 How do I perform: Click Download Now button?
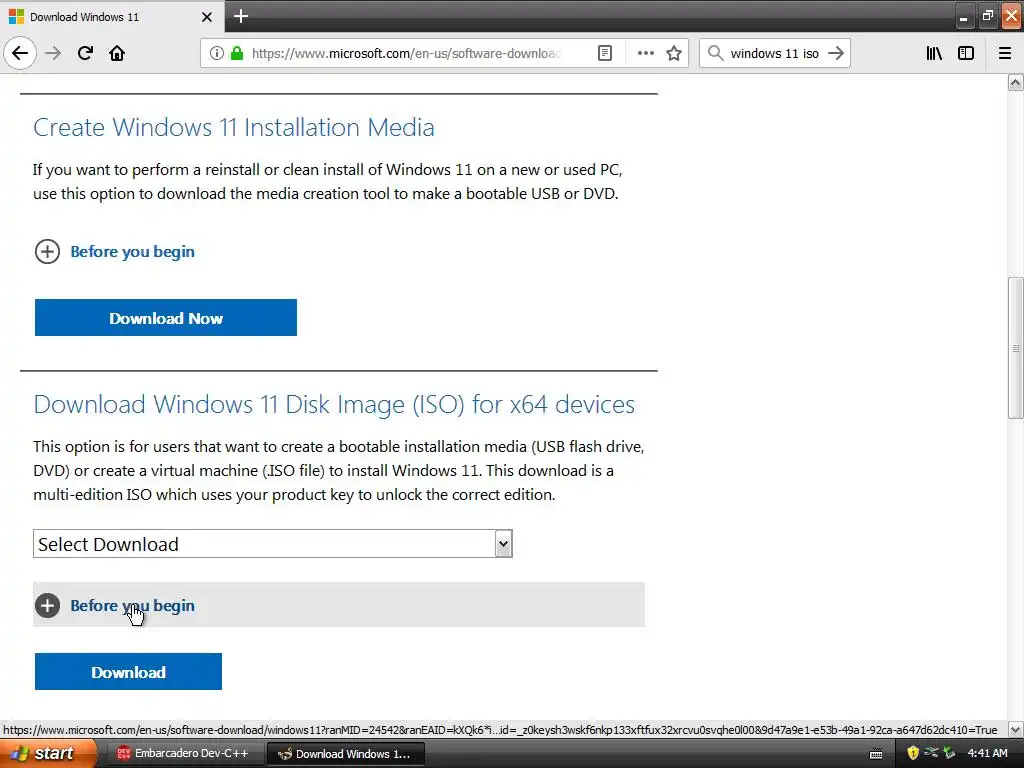click(x=166, y=318)
